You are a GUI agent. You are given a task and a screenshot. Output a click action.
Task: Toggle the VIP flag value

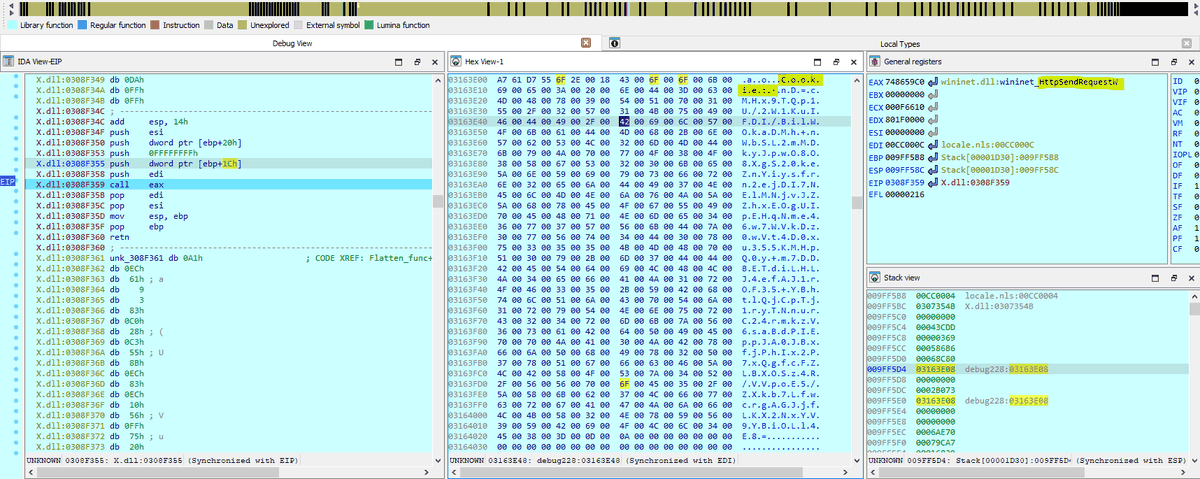point(1196,91)
